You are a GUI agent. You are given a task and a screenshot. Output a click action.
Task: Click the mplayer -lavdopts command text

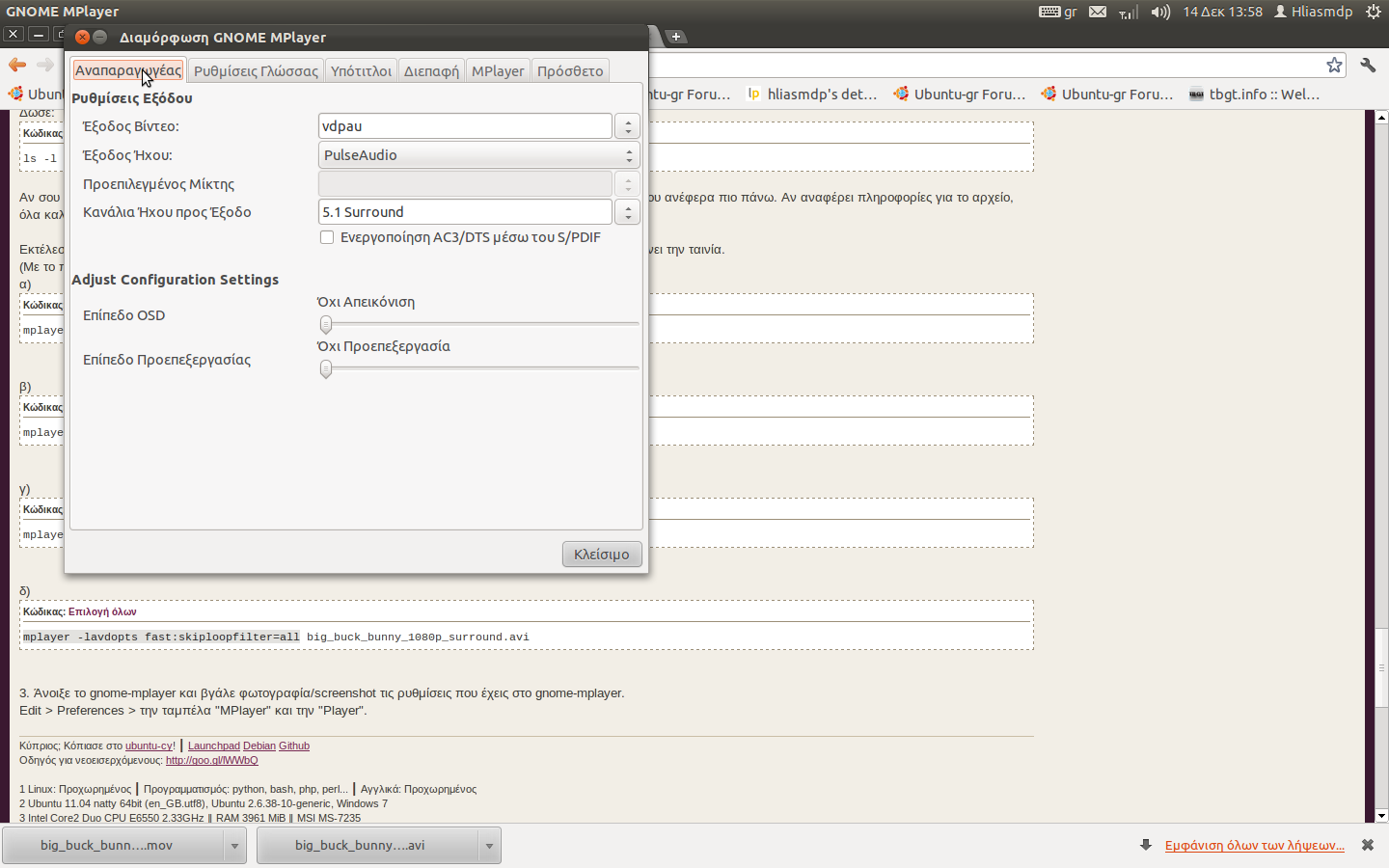pyautogui.click(x=161, y=637)
